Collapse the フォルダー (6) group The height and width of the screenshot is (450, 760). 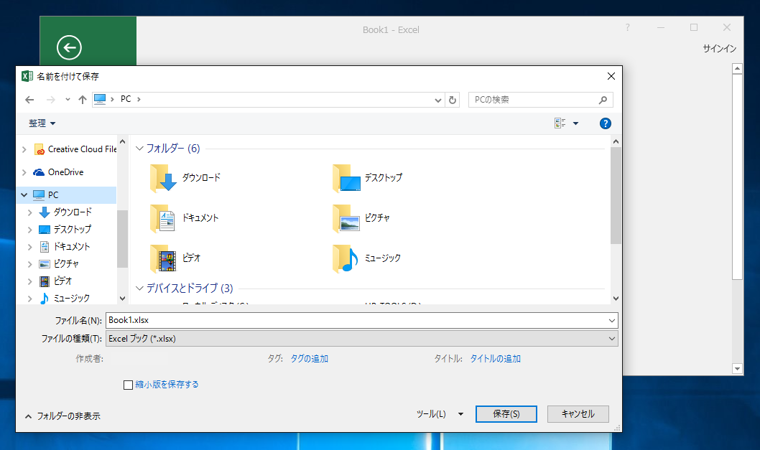[x=140, y=148]
